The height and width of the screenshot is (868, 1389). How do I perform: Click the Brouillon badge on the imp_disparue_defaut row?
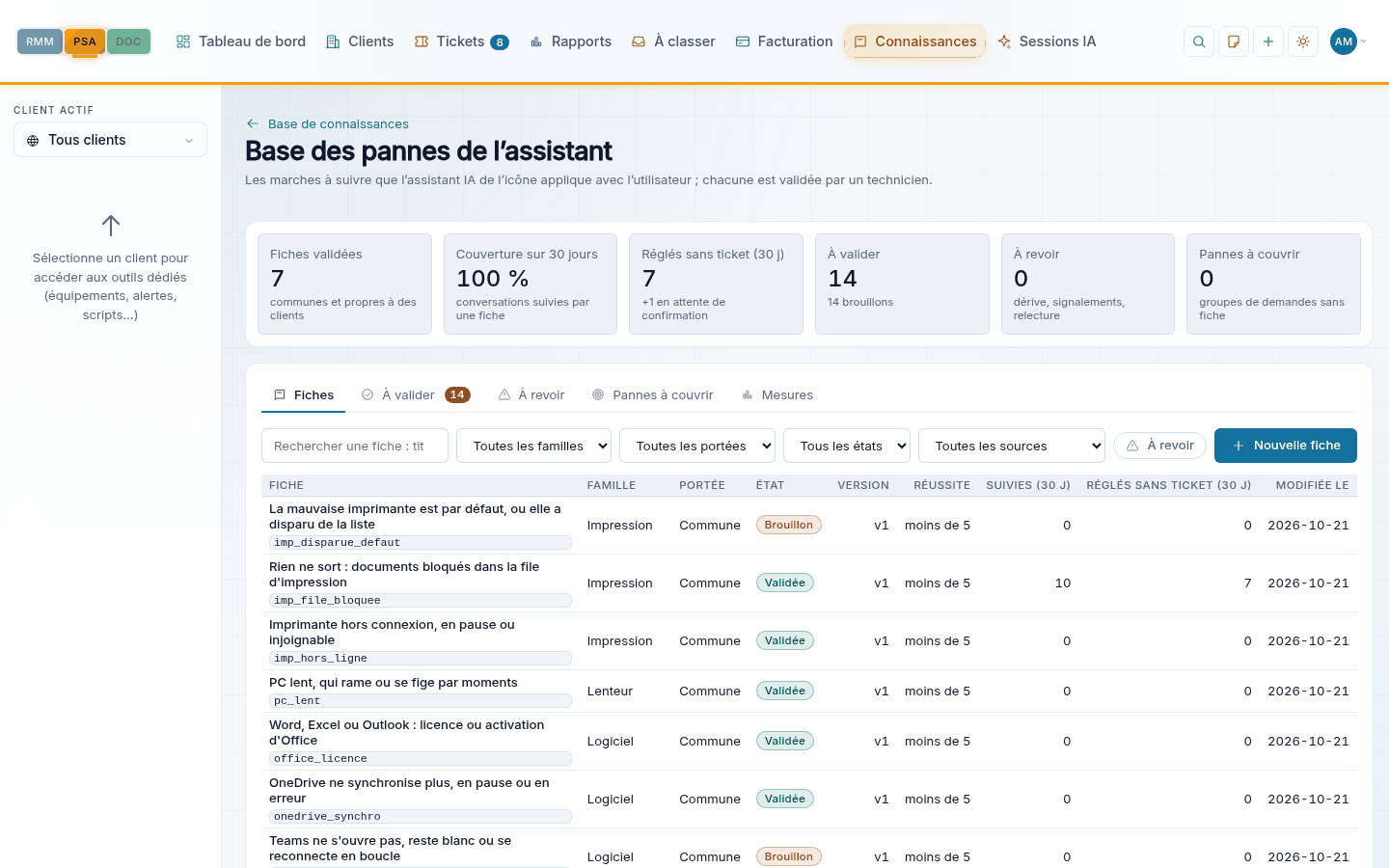pyautogui.click(x=789, y=525)
